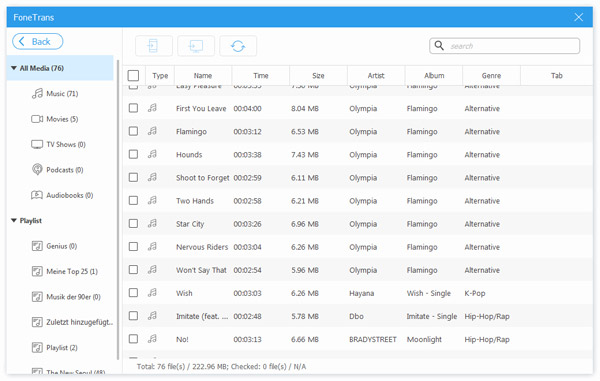Image resolution: width=600 pixels, height=381 pixels.
Task: Click the export to PC toolbar icon
Action: coord(196,46)
